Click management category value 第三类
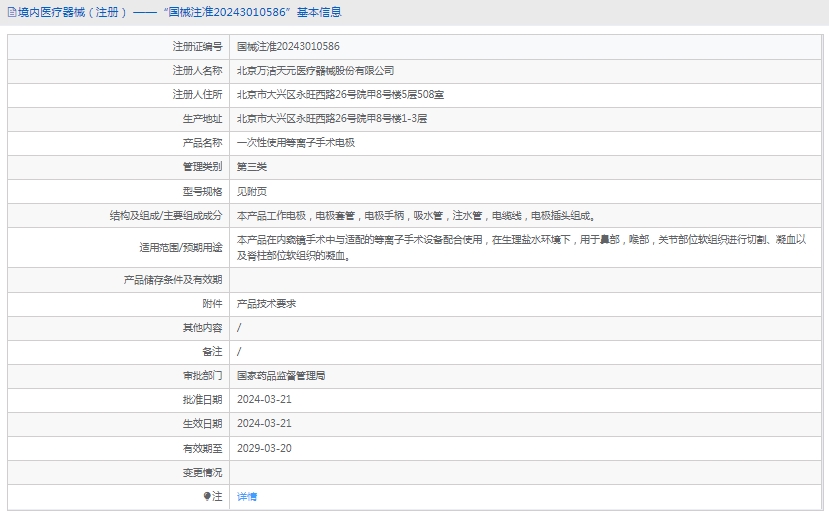 251,167
